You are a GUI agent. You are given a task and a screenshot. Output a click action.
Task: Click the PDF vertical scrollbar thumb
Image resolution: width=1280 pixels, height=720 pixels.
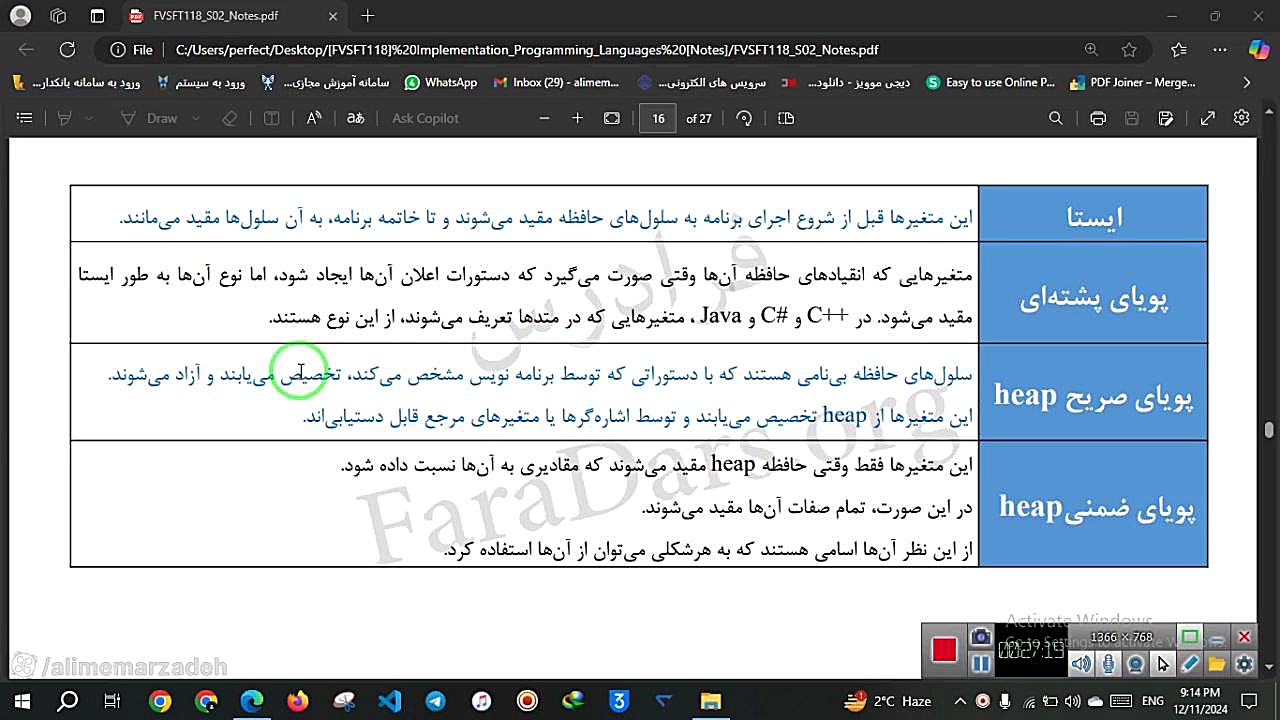click(x=1269, y=430)
